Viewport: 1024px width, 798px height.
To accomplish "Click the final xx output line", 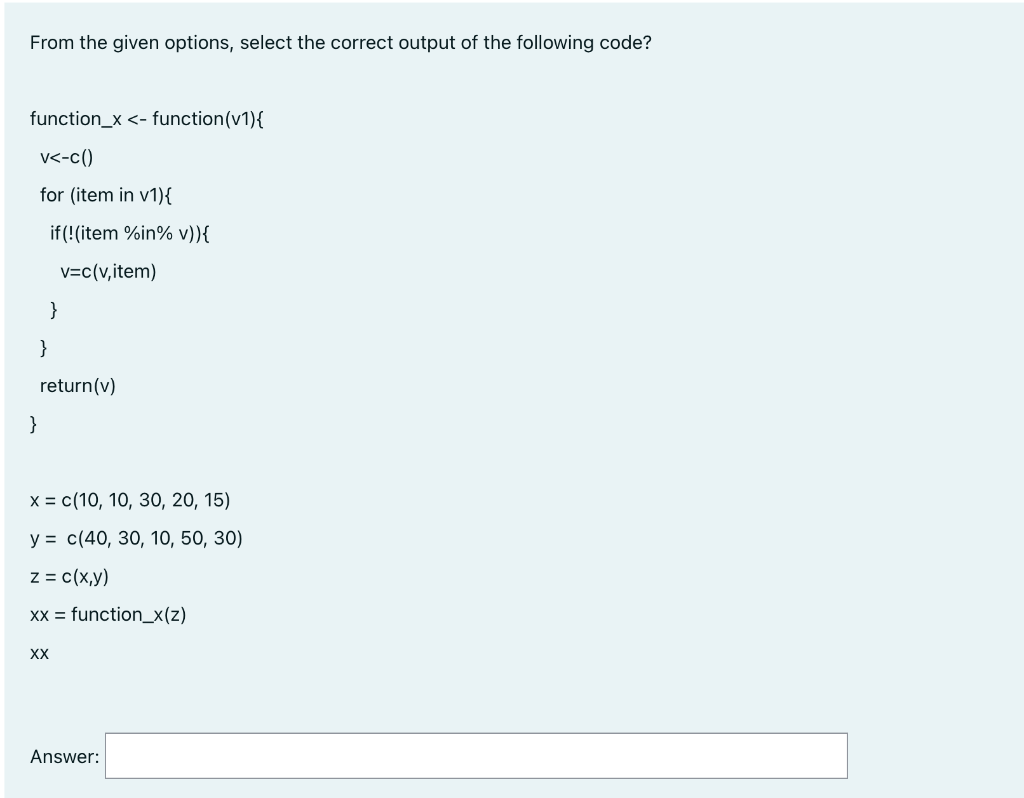I will (38, 652).
